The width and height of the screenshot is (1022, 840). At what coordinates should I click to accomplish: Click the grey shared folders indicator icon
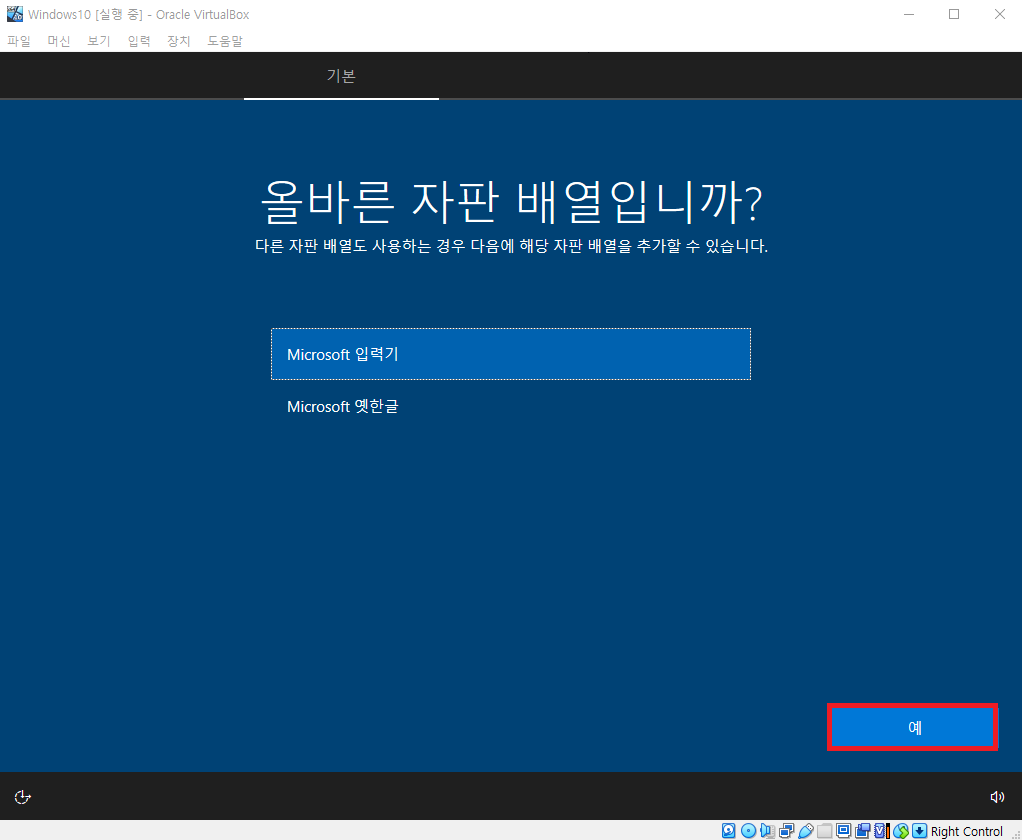coord(825,830)
